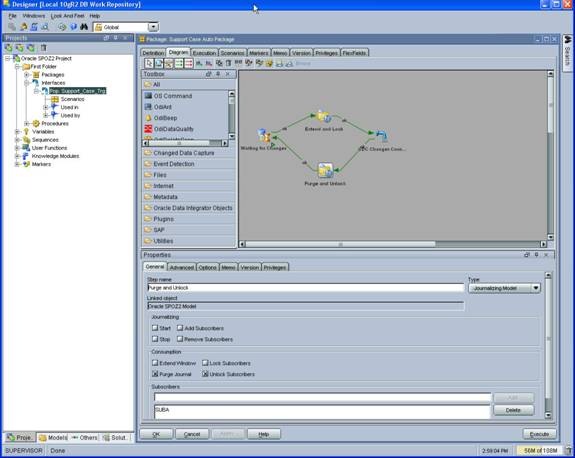Switch to the Definition tab of package
This screenshot has width=575, height=458.
153,53
